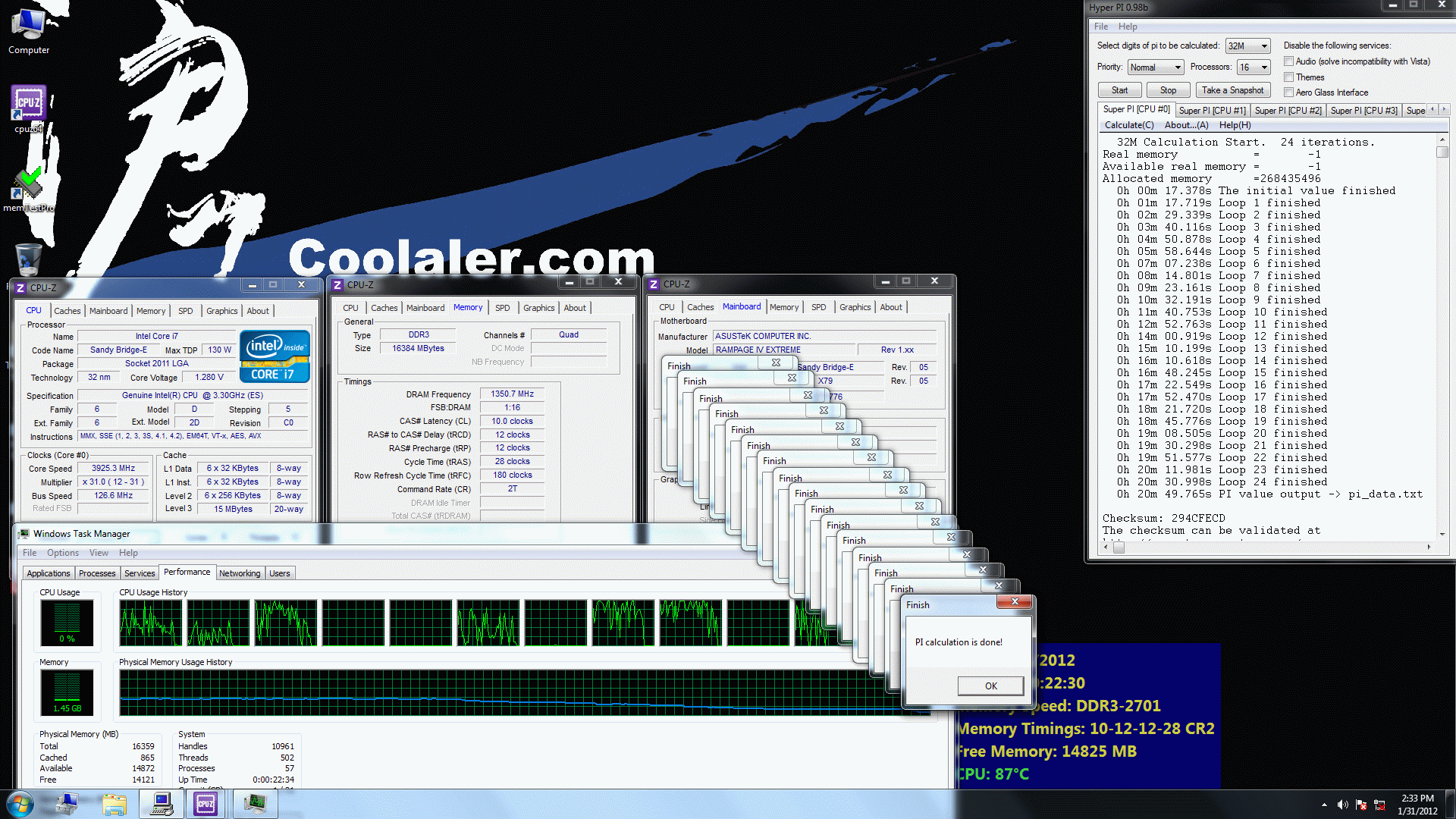
Task: Click the CPU Usage 0% meter
Action: tap(67, 623)
